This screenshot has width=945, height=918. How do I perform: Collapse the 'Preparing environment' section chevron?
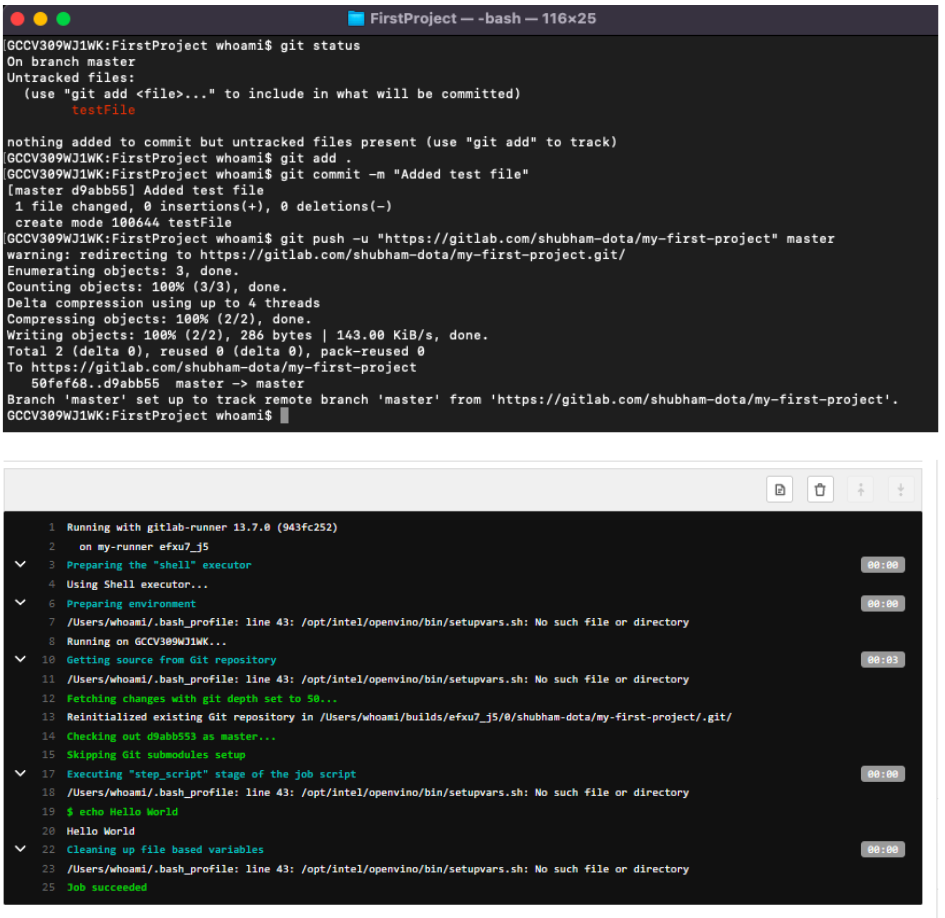pyautogui.click(x=20, y=602)
